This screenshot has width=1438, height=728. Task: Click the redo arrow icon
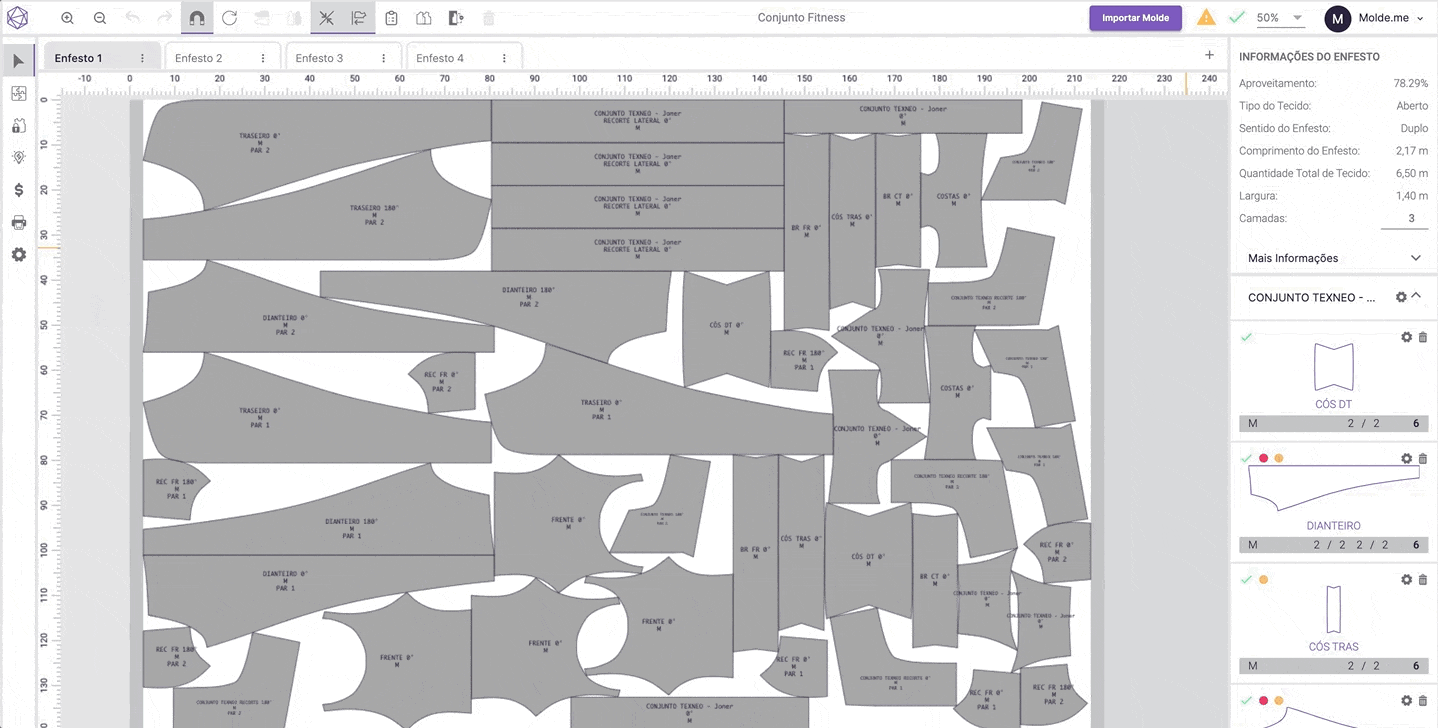point(165,18)
